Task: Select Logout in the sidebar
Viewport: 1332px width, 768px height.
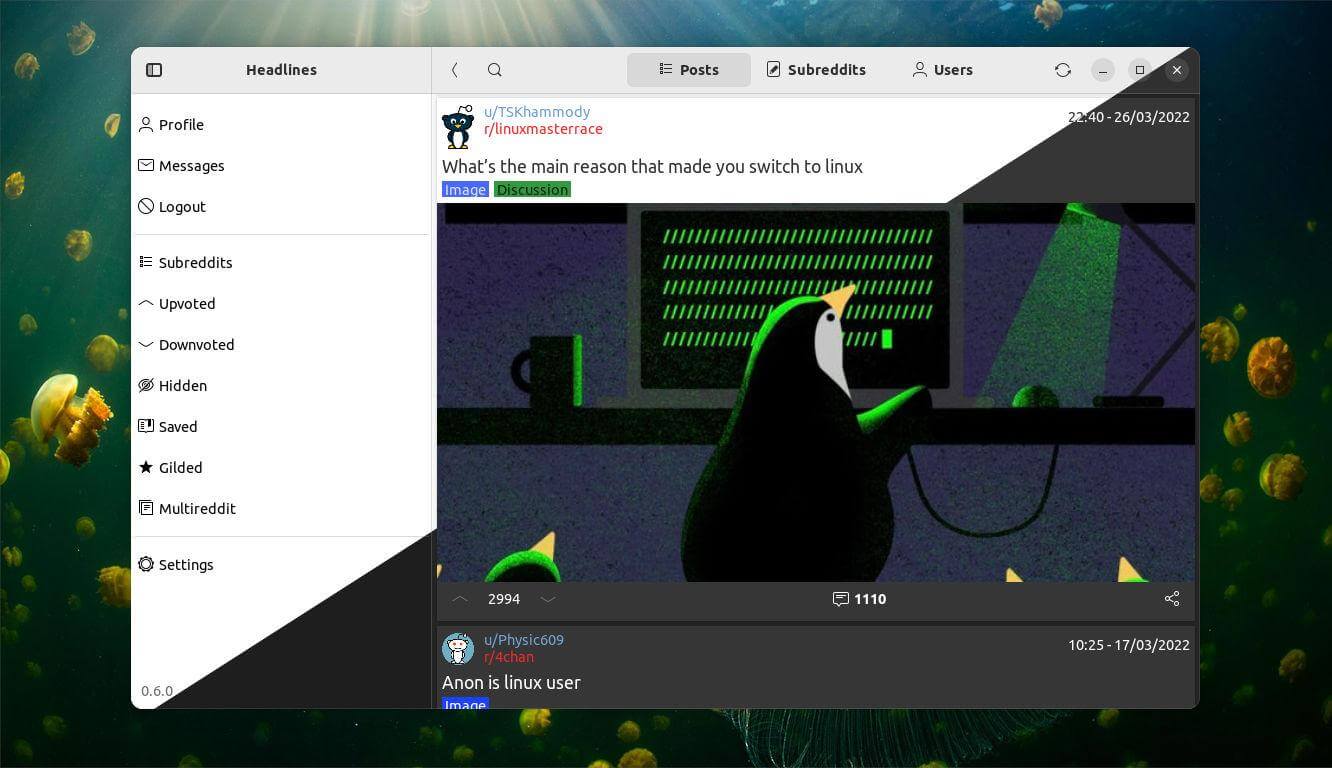Action: 281,207
